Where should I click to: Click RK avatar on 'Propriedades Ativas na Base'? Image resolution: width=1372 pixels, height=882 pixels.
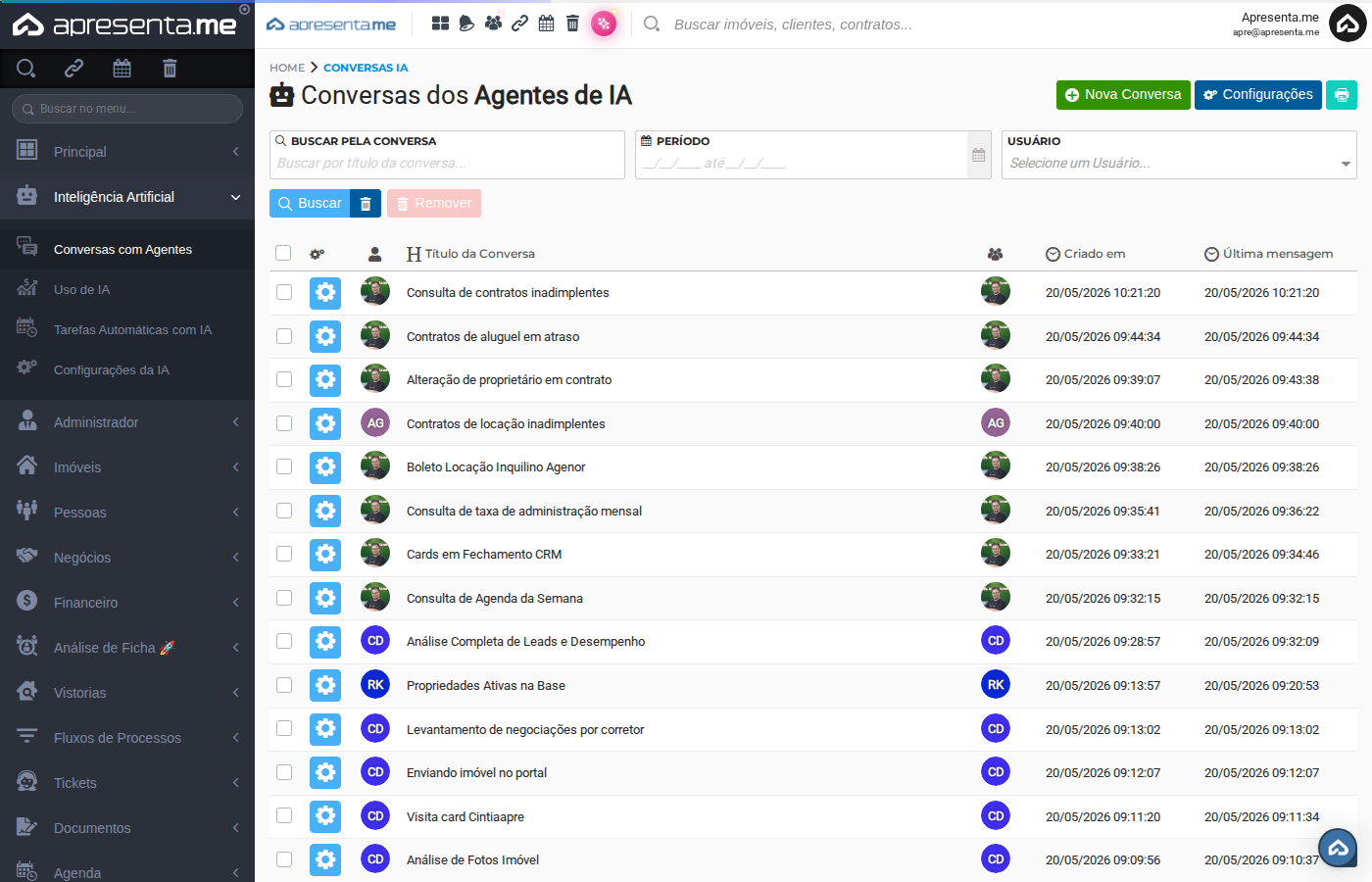click(x=375, y=685)
